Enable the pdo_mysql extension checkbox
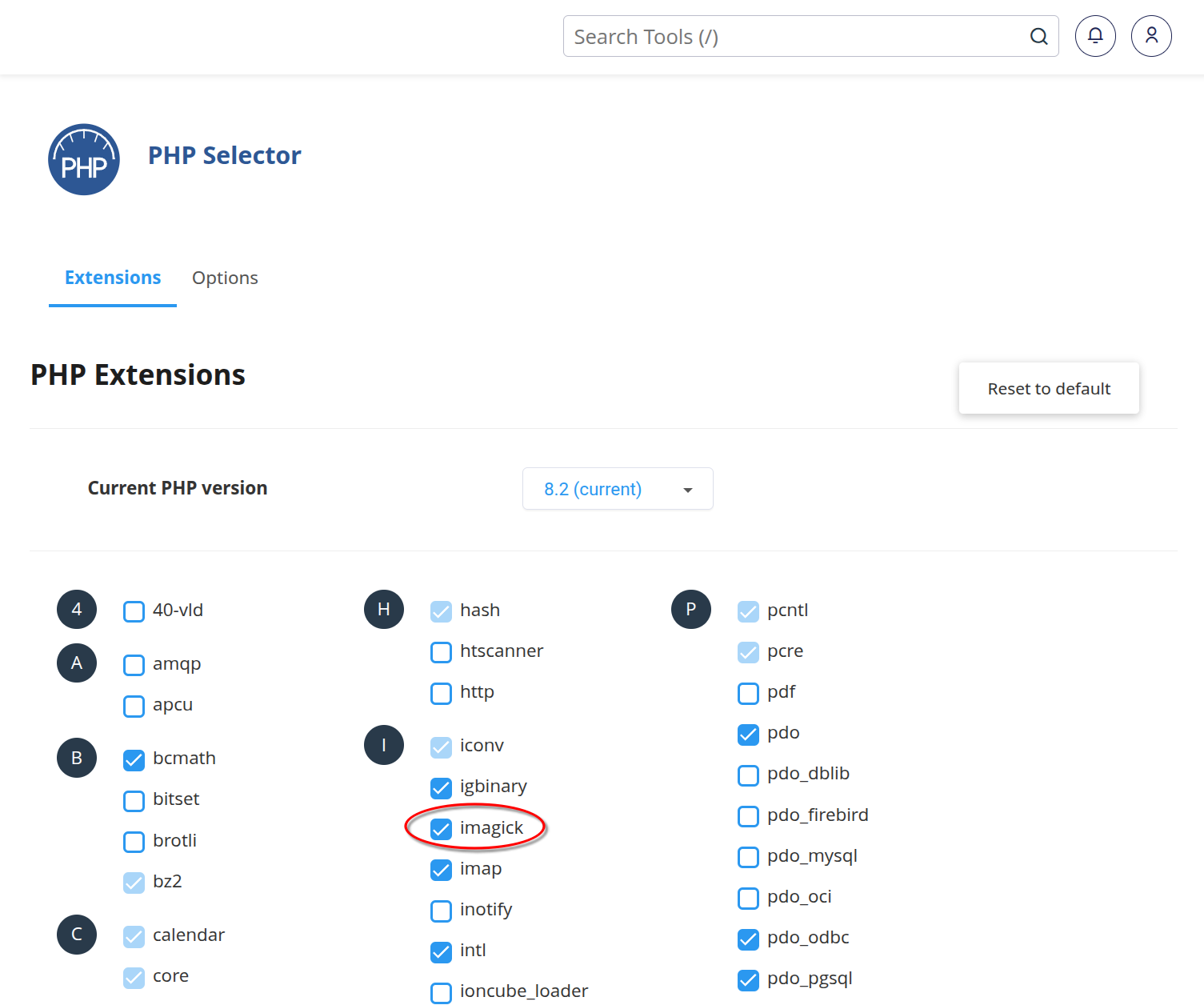Image resolution: width=1204 pixels, height=1005 pixels. point(748,857)
